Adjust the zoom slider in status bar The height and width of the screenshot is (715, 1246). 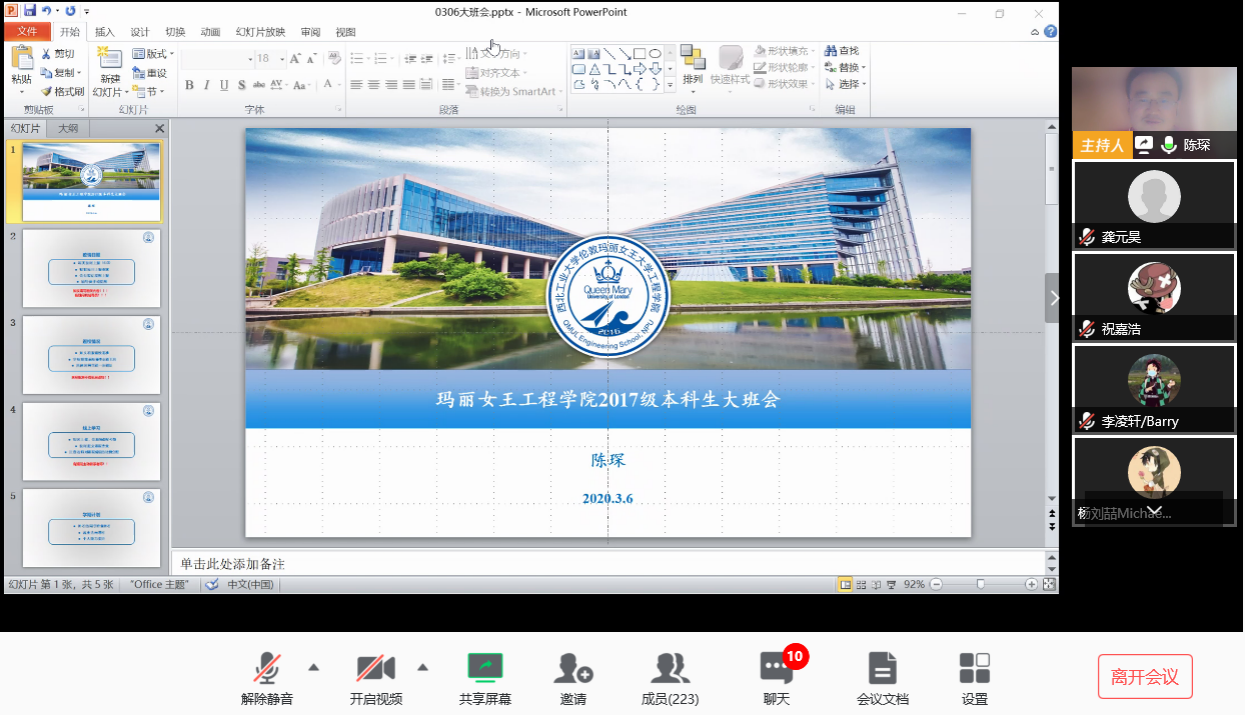(x=980, y=584)
